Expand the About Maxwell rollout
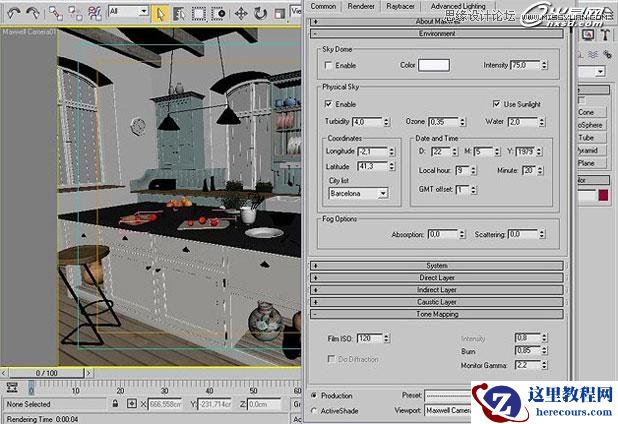The width and height of the screenshot is (618, 424). pyautogui.click(x=437, y=22)
